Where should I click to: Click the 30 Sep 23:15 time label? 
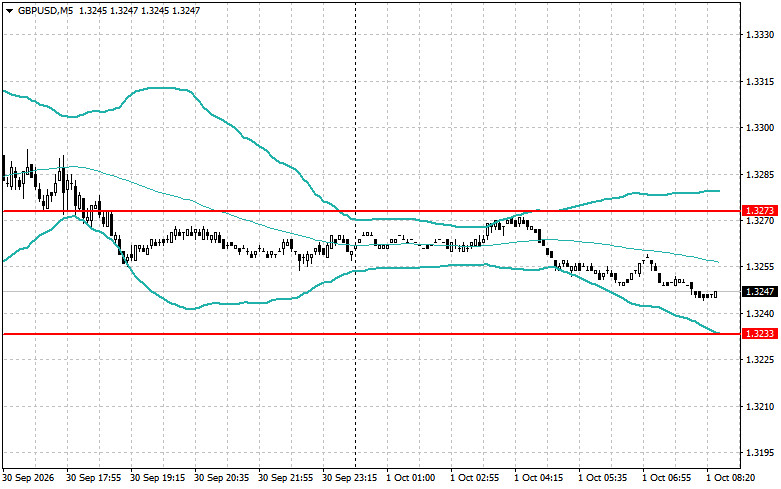350,478
